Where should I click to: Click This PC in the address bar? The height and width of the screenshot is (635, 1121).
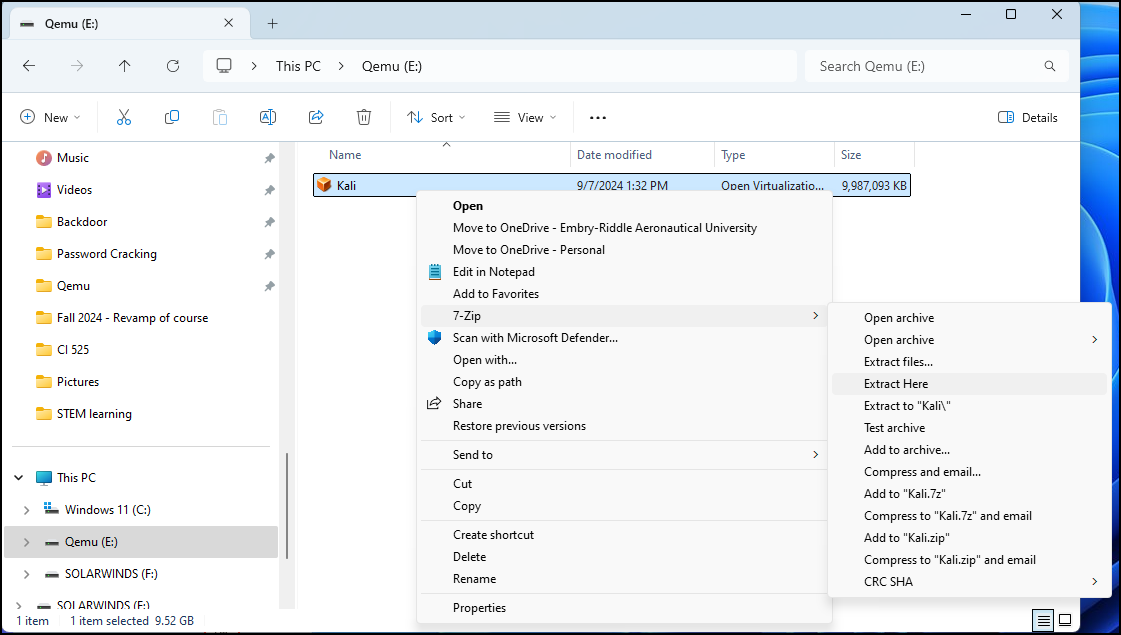click(x=298, y=66)
